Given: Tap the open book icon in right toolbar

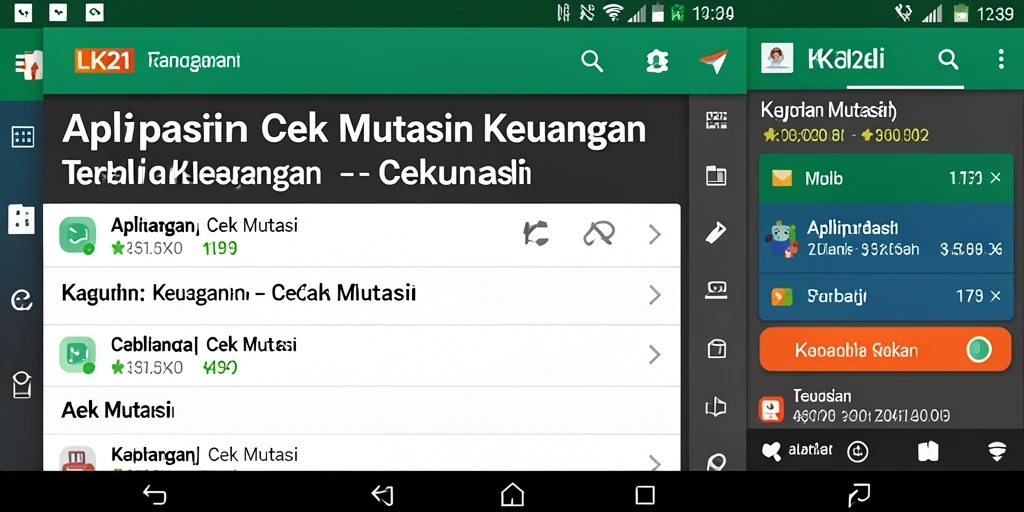Looking at the screenshot, I should (x=716, y=408).
